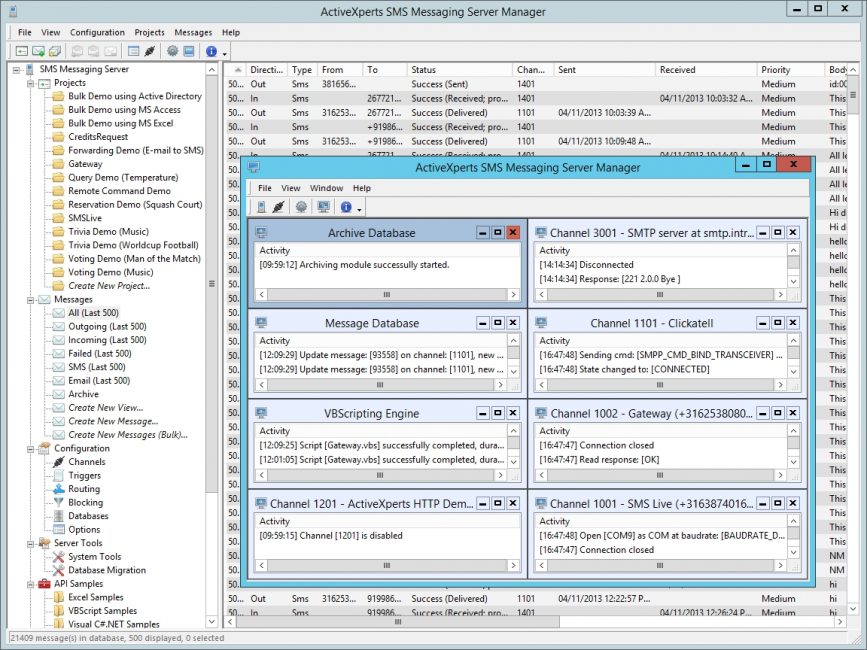Collapse the Projects tree node

point(30,83)
